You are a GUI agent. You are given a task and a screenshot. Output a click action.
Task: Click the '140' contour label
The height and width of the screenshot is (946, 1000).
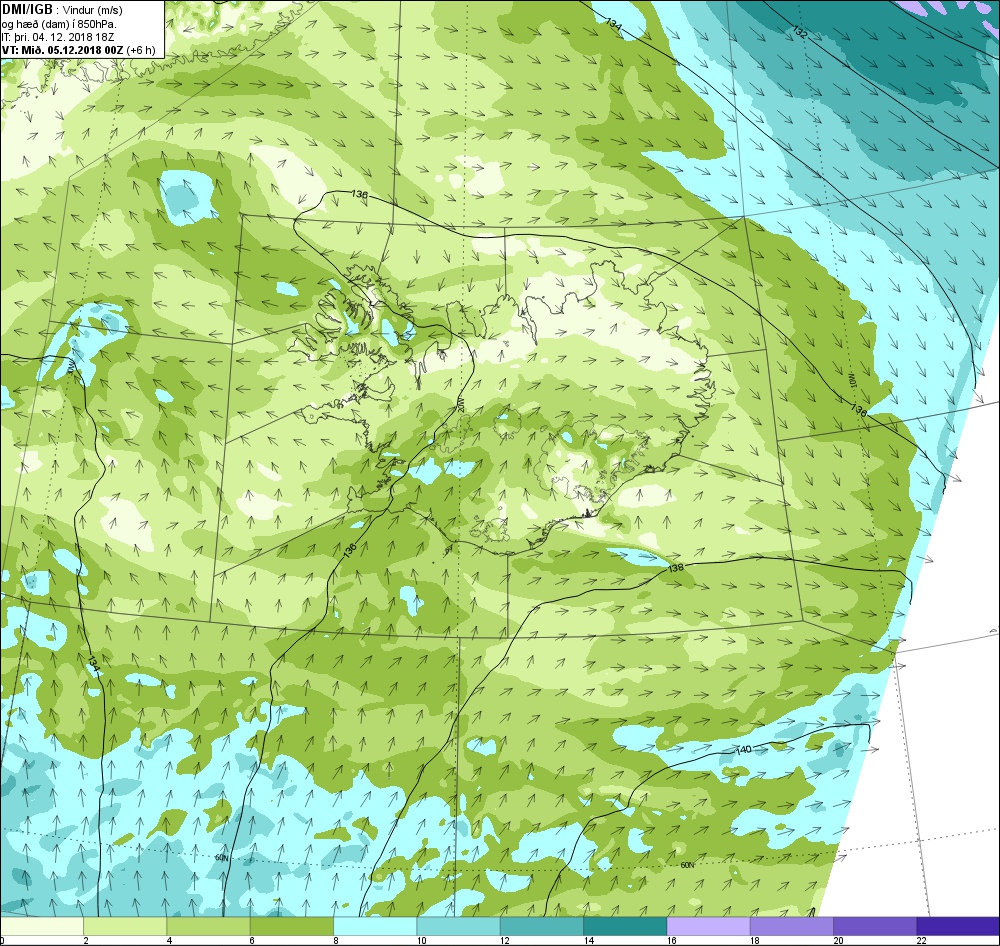tap(744, 750)
